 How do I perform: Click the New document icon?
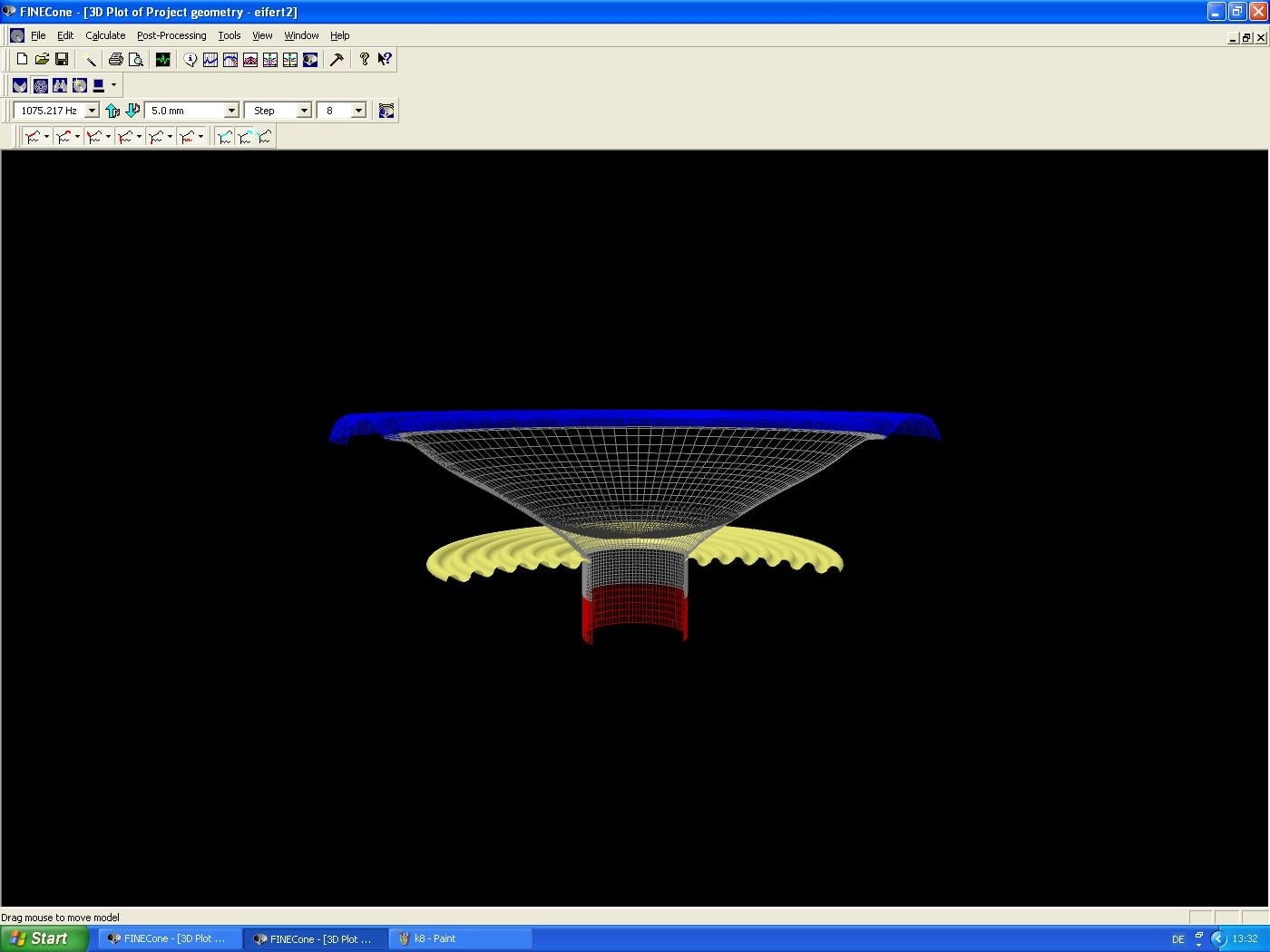22,59
